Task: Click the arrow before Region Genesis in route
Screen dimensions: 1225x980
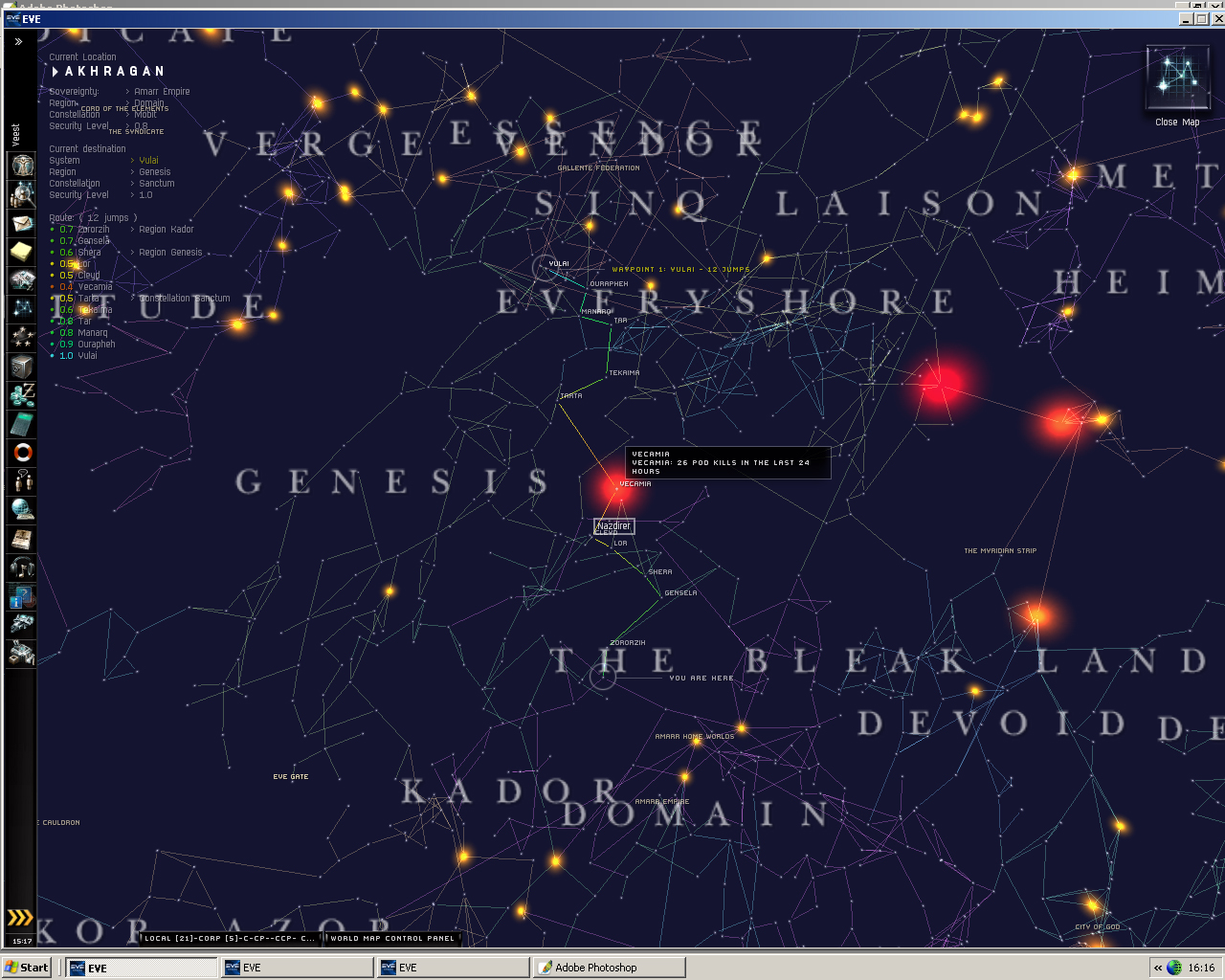Action: click(x=132, y=253)
